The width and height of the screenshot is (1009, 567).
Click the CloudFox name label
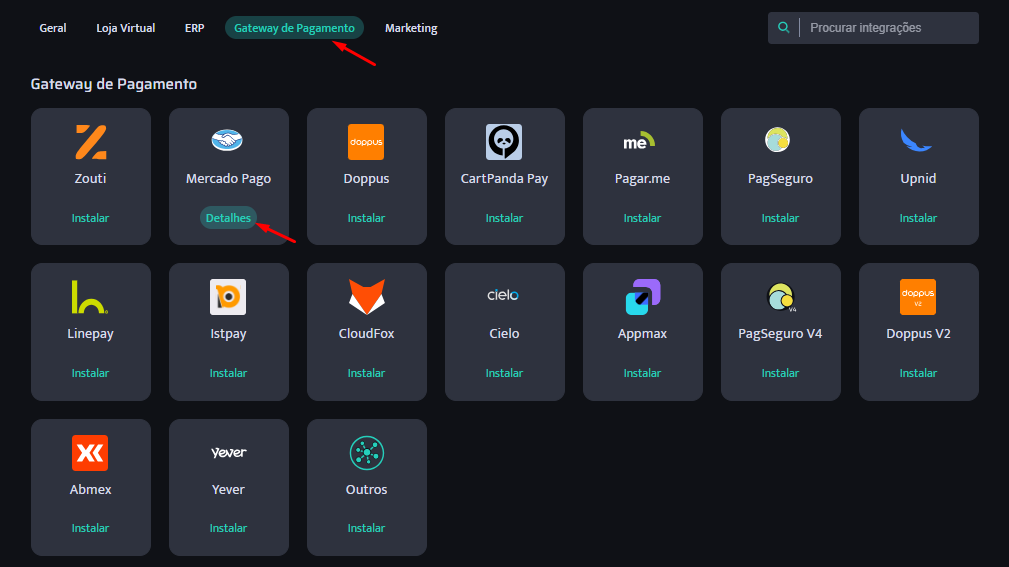366,334
